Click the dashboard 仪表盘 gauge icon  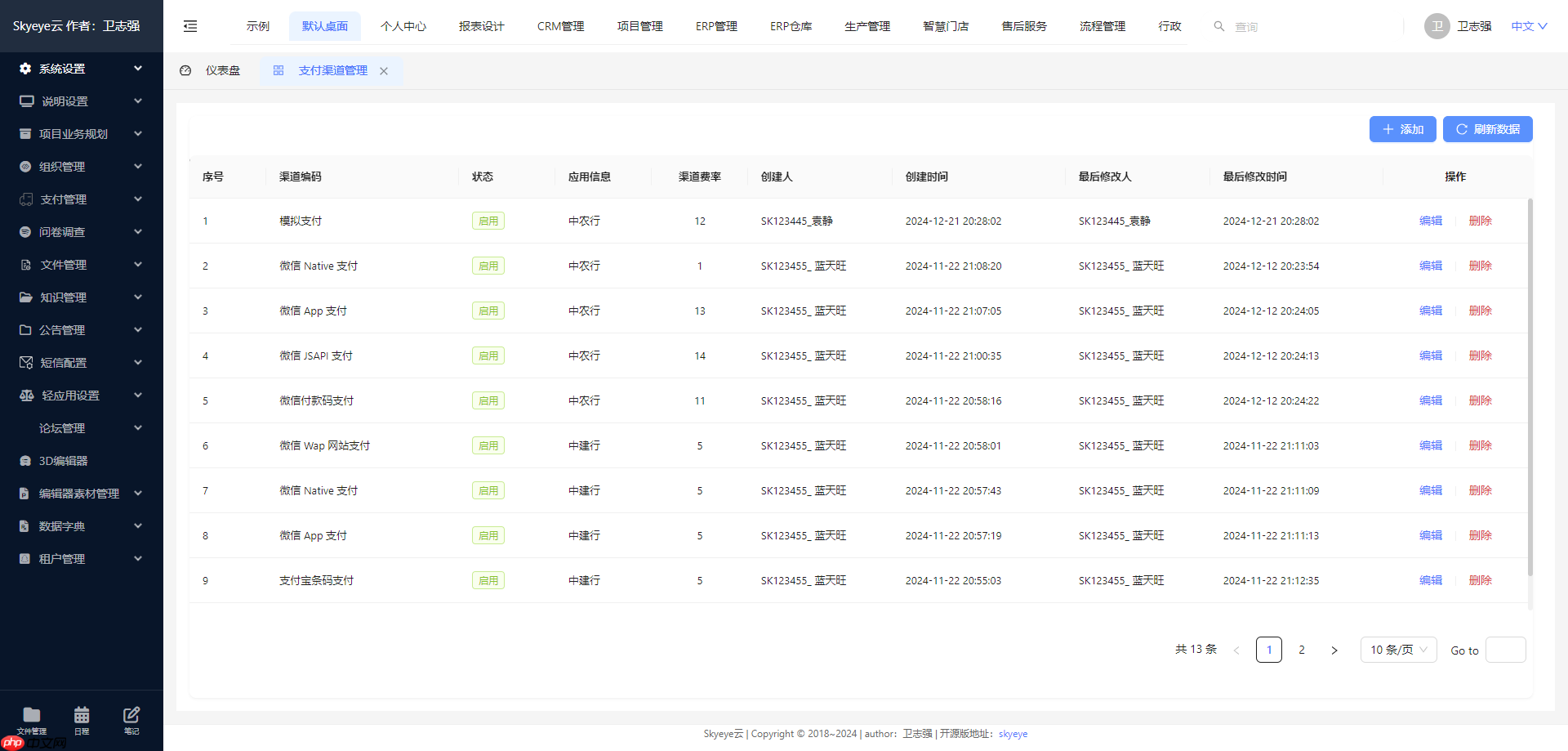point(185,70)
